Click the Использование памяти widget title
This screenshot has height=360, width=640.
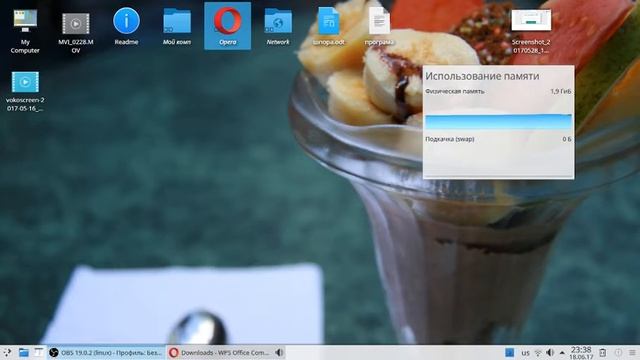(x=482, y=76)
